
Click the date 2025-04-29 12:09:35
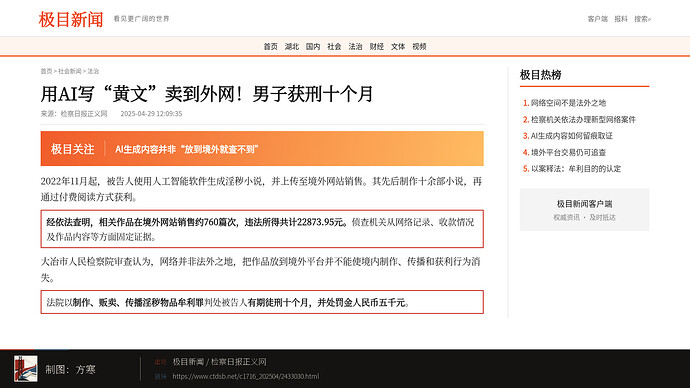coord(151,113)
